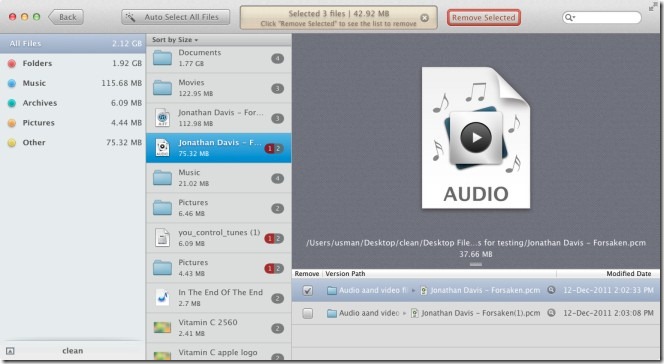Check remove for Forsaken(1).pcm
664x364 pixels.
click(308, 313)
